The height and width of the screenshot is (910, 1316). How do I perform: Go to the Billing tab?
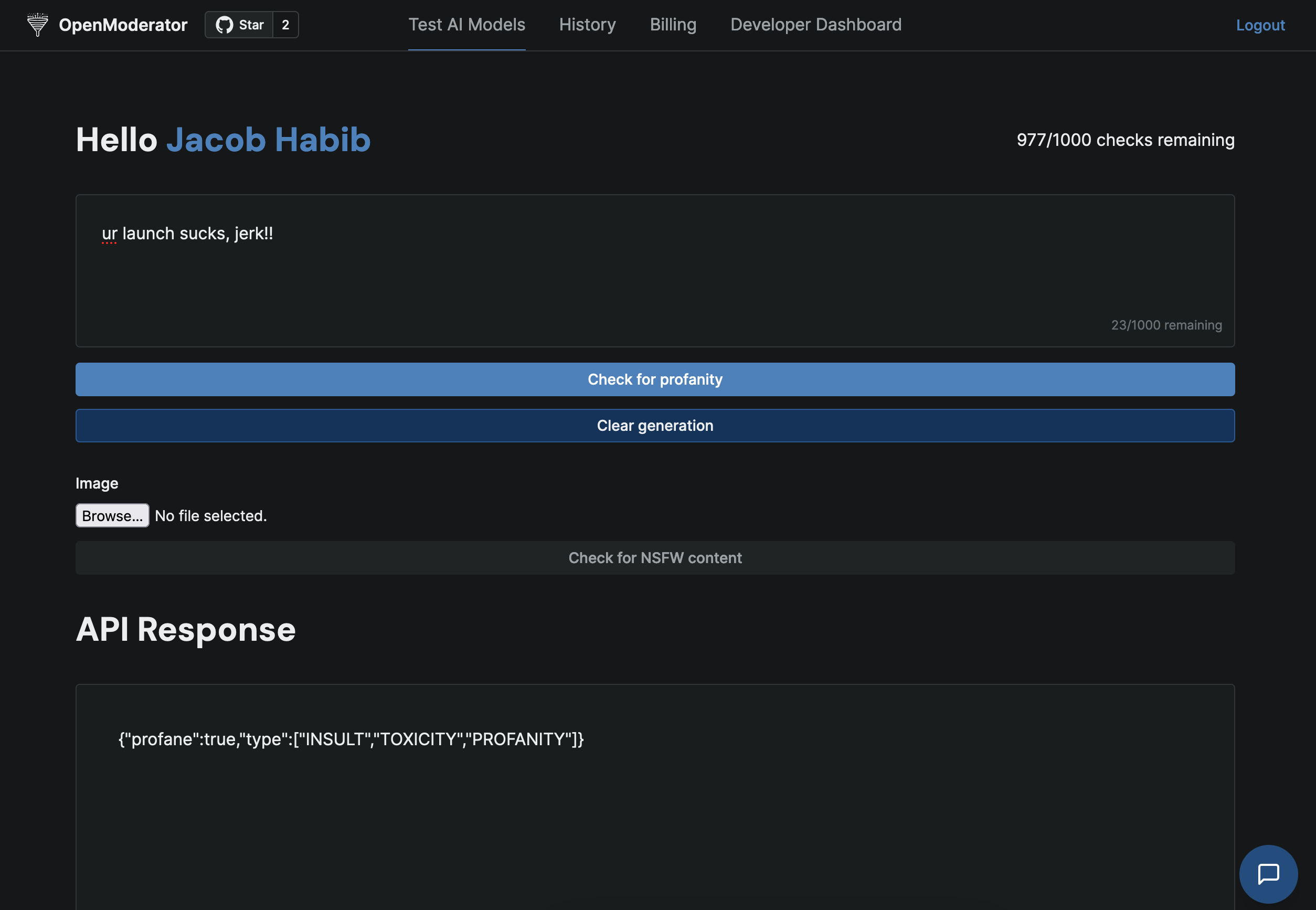pyautogui.click(x=673, y=25)
